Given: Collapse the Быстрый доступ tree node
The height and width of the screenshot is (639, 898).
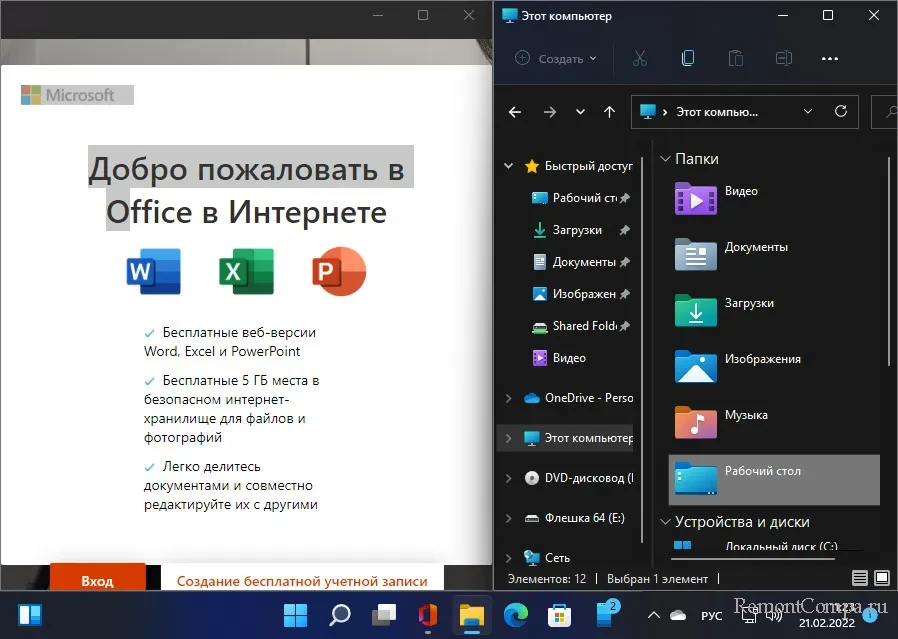Looking at the screenshot, I should tap(509, 166).
